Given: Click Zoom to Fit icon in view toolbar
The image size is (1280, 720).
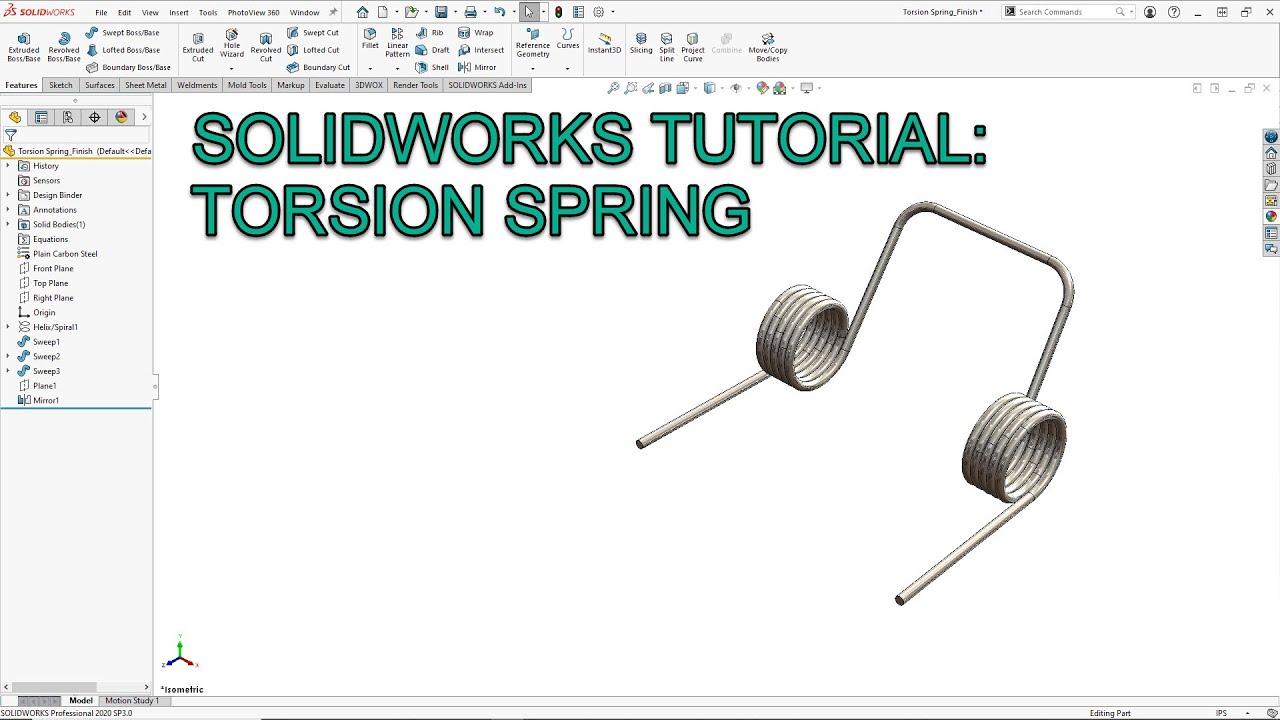Looking at the screenshot, I should pos(613,88).
